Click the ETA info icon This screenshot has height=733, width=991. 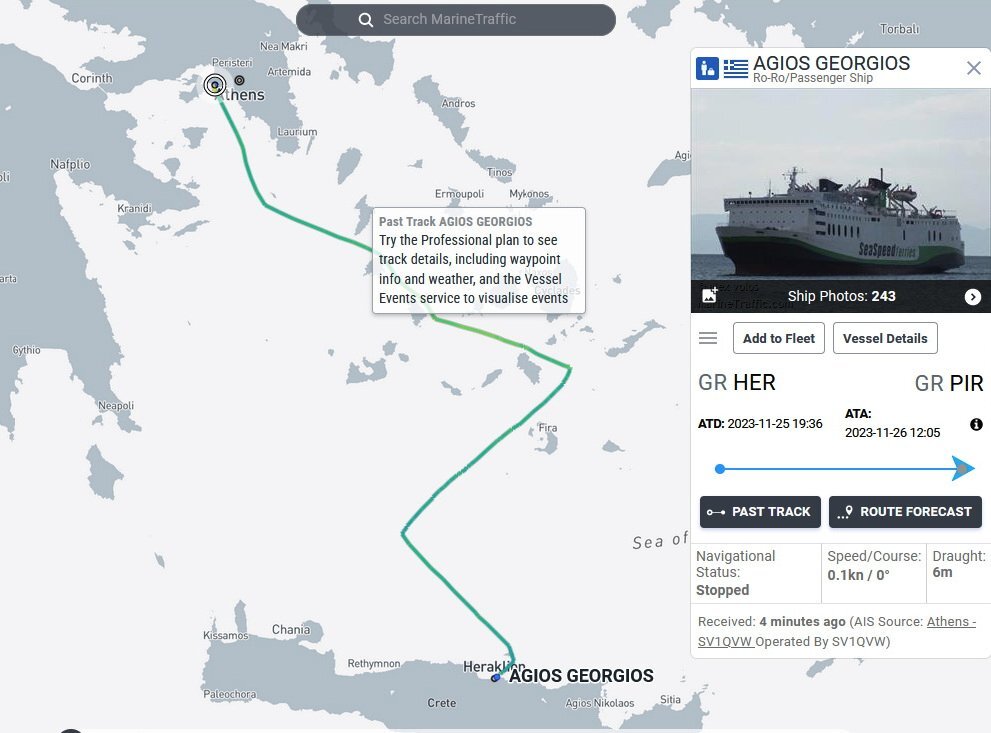click(x=976, y=425)
